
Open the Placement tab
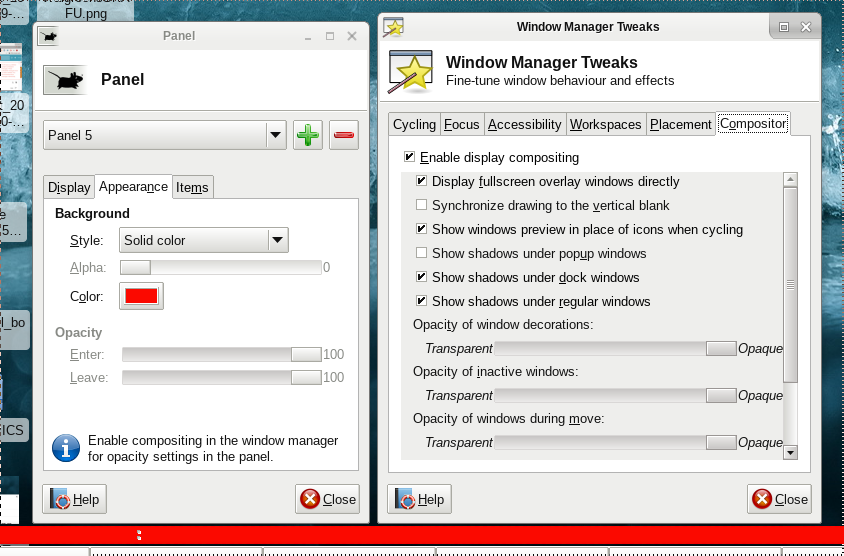tap(680, 124)
